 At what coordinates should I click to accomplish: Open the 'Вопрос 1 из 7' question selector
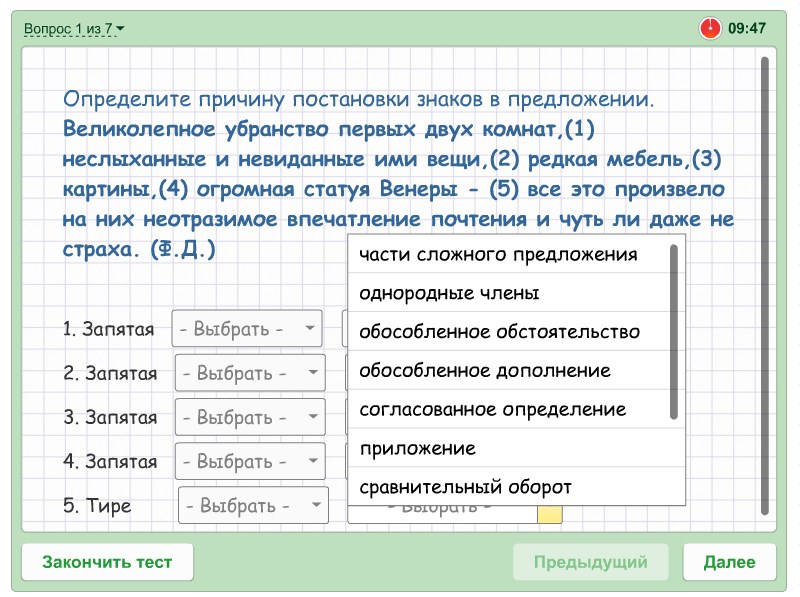coord(74,29)
